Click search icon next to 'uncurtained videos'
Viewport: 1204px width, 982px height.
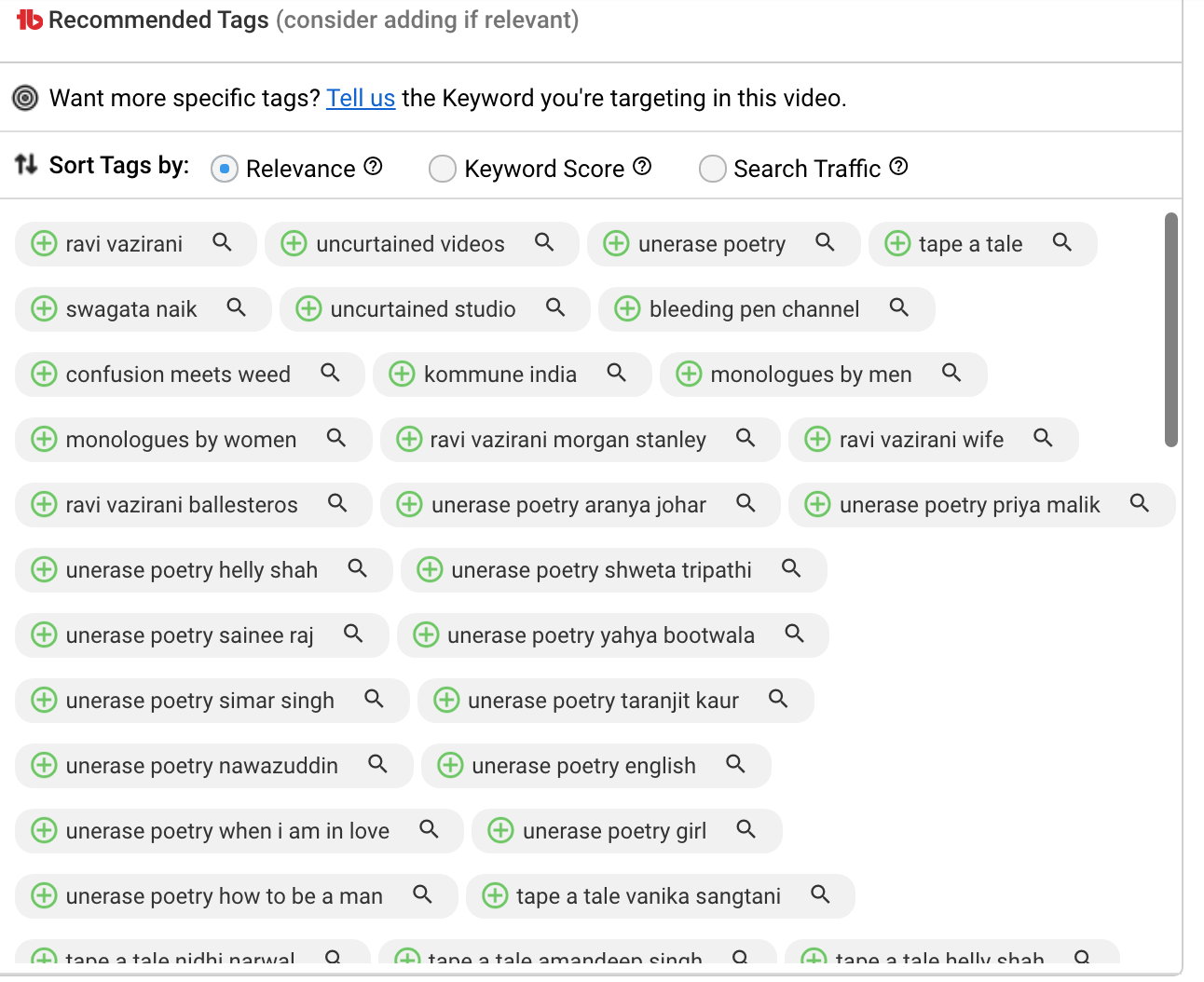tap(544, 242)
